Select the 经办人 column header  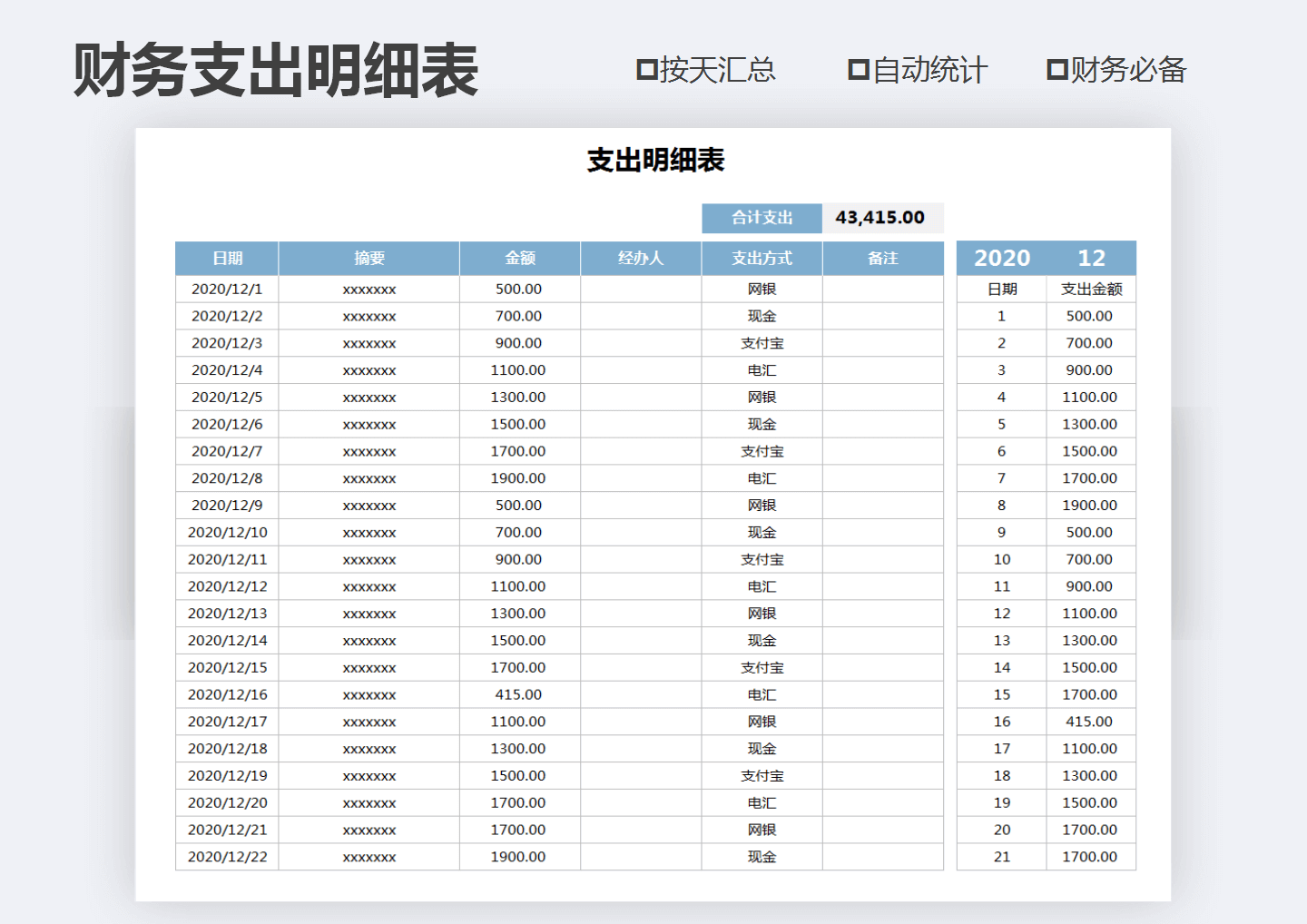point(640,258)
